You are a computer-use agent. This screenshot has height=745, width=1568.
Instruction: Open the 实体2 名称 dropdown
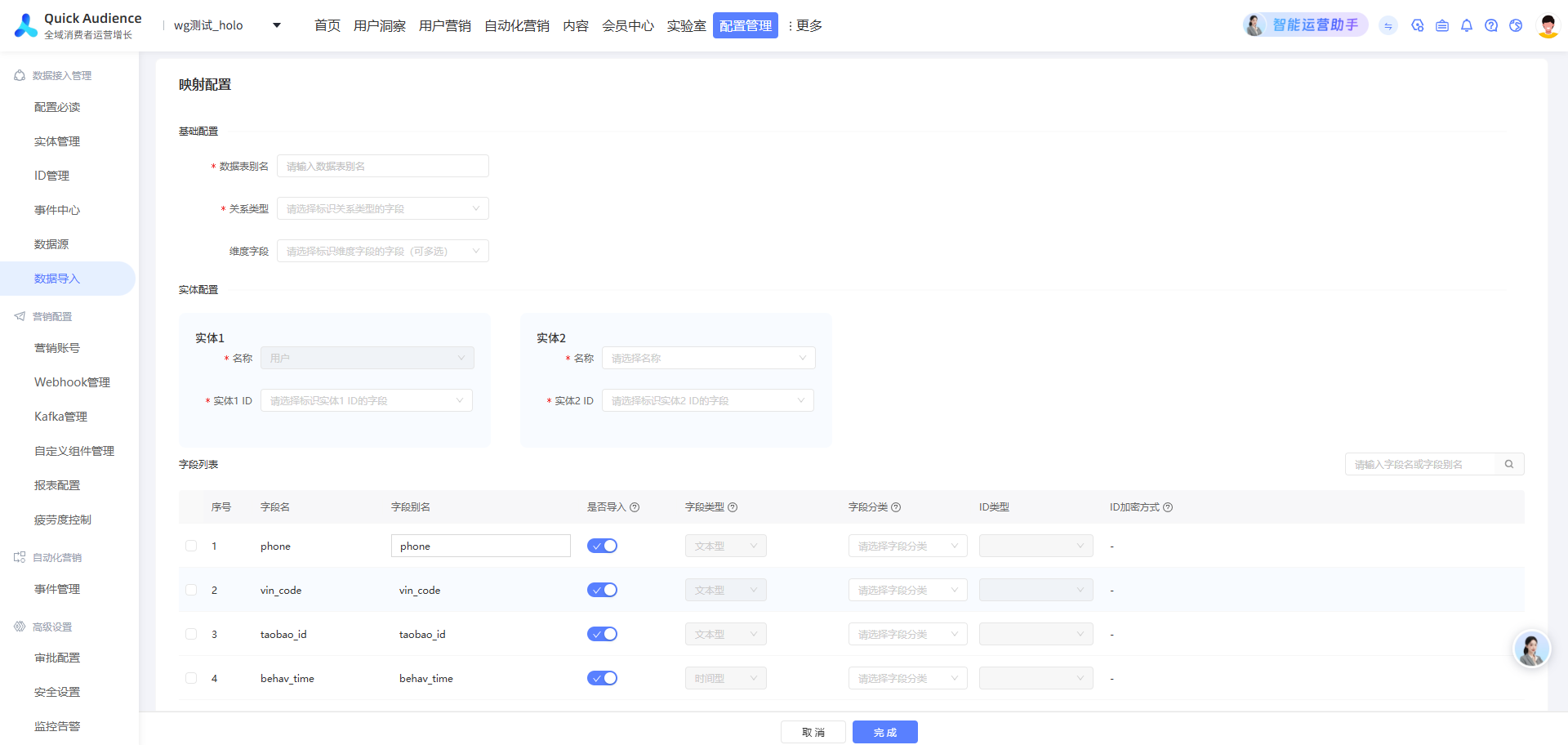click(x=708, y=358)
